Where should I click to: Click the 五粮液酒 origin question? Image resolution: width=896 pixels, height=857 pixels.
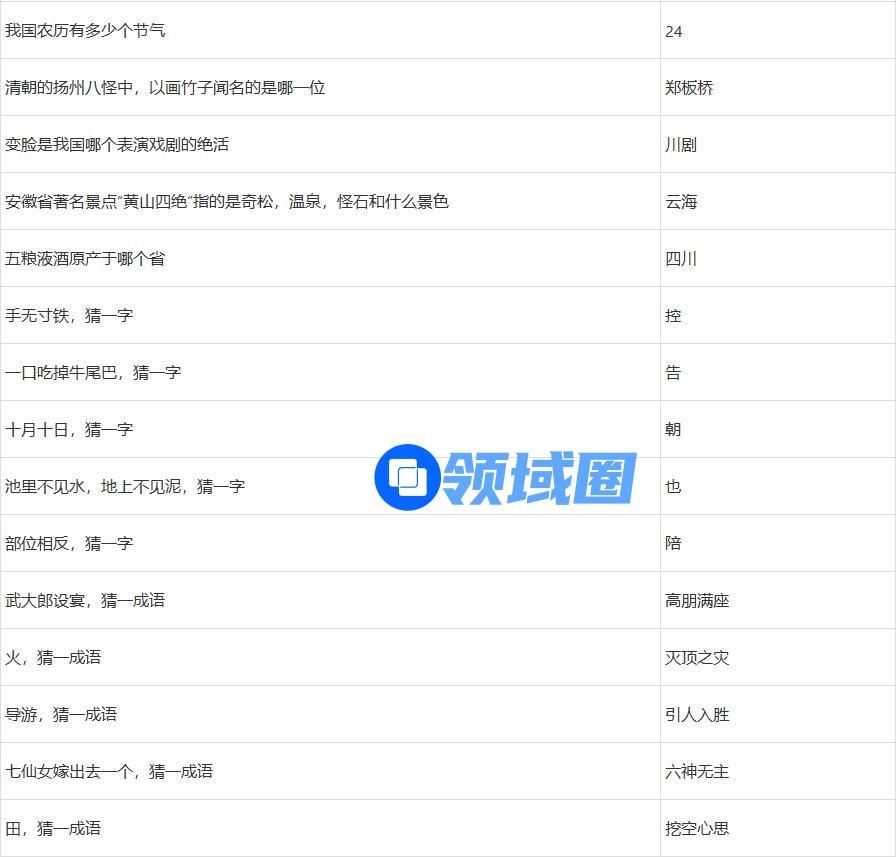pyautogui.click(x=85, y=258)
